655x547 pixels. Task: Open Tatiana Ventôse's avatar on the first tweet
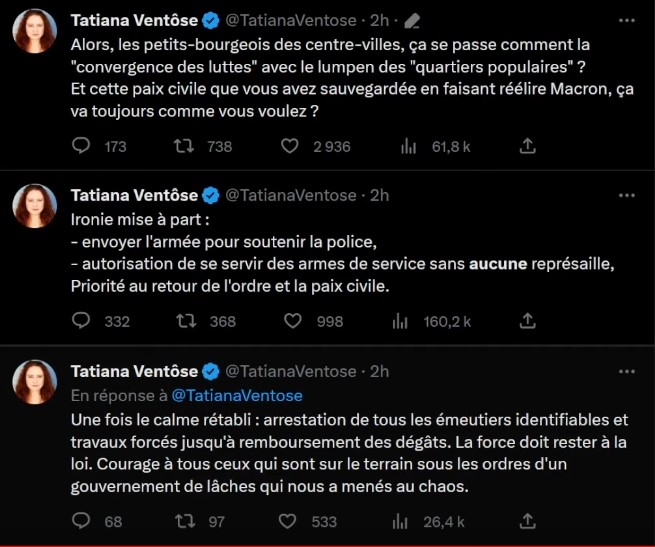34,31
